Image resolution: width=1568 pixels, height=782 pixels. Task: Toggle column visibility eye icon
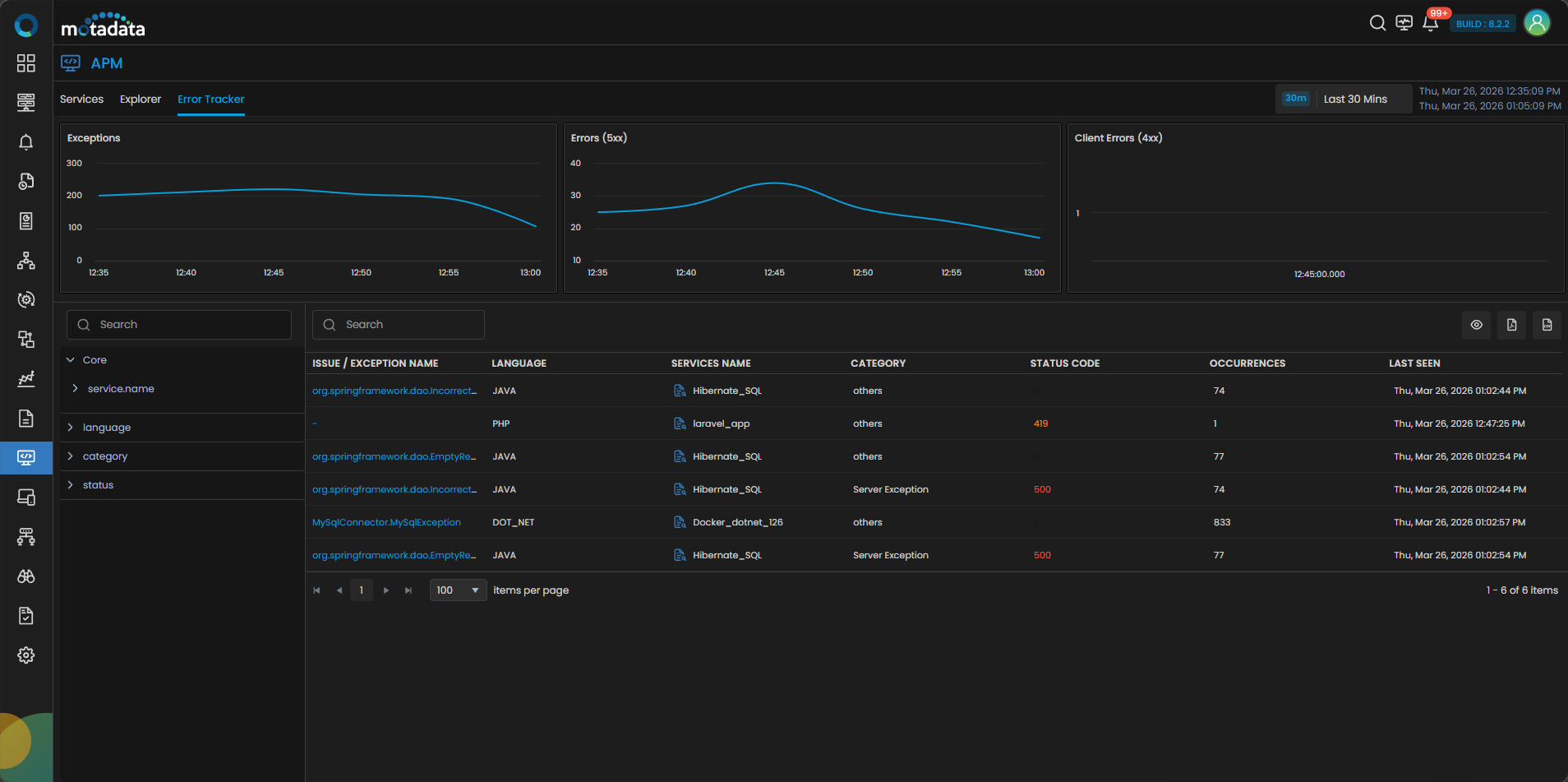click(x=1476, y=325)
